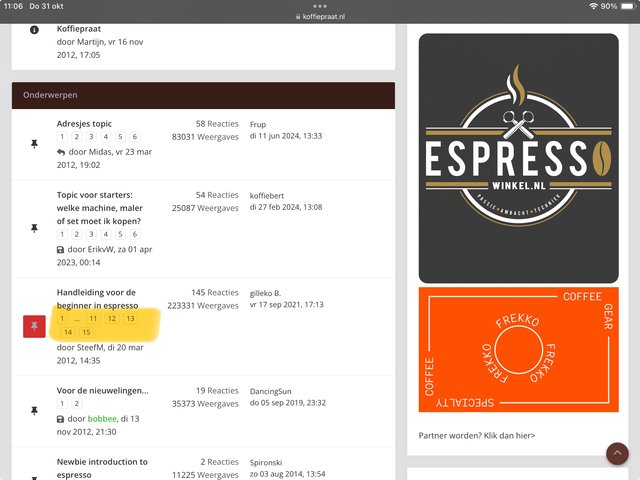Click '223331 Weergaves' count
Screen dimensions: 640x480
203,306
